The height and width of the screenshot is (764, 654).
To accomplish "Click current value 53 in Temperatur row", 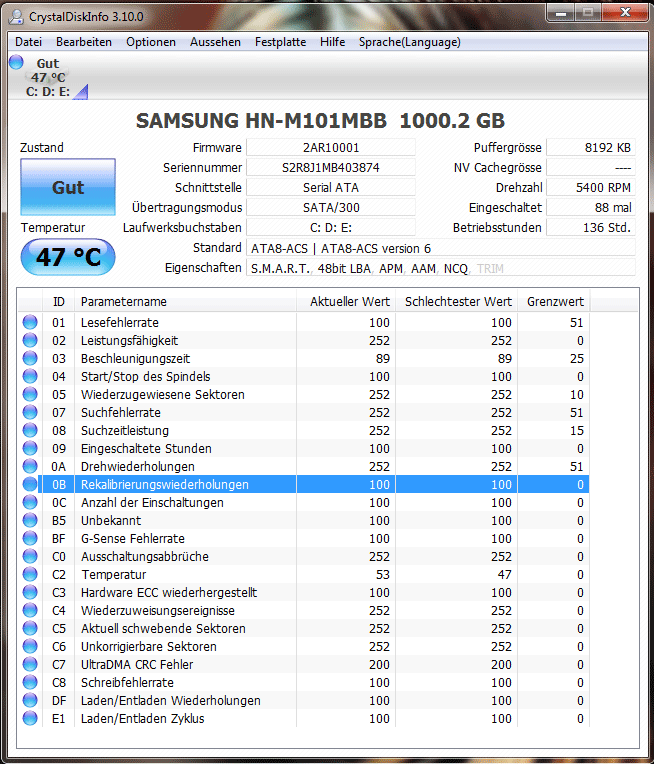I will (x=383, y=574).
